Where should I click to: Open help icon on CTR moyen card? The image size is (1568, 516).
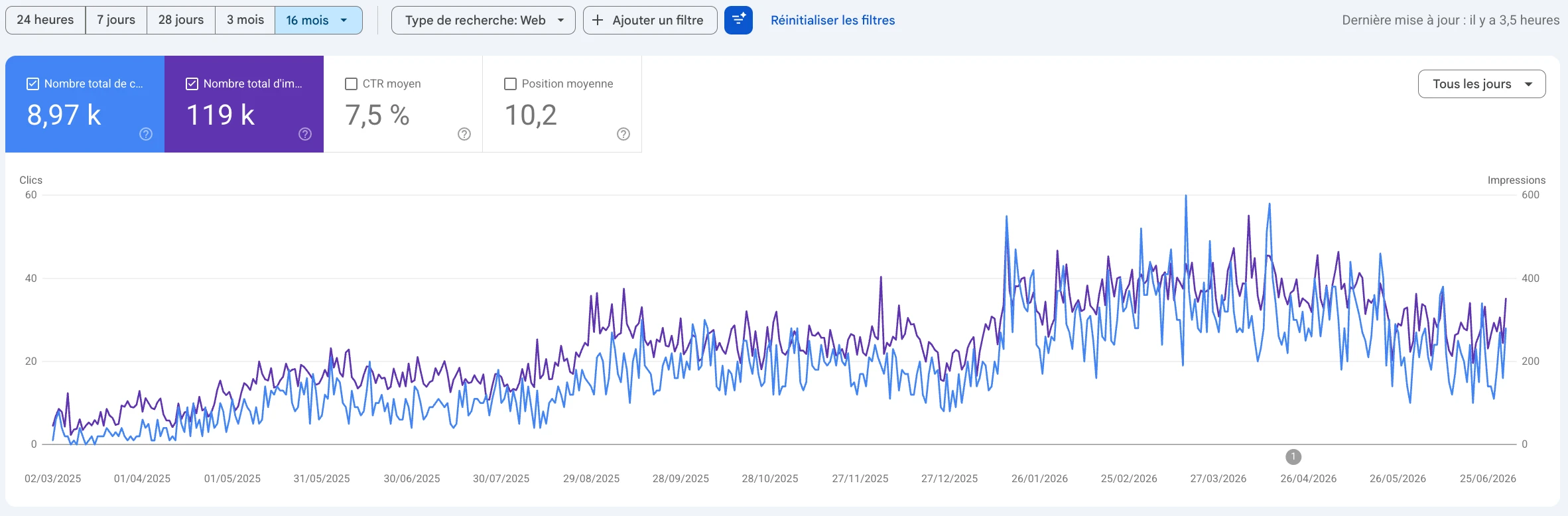[x=464, y=134]
